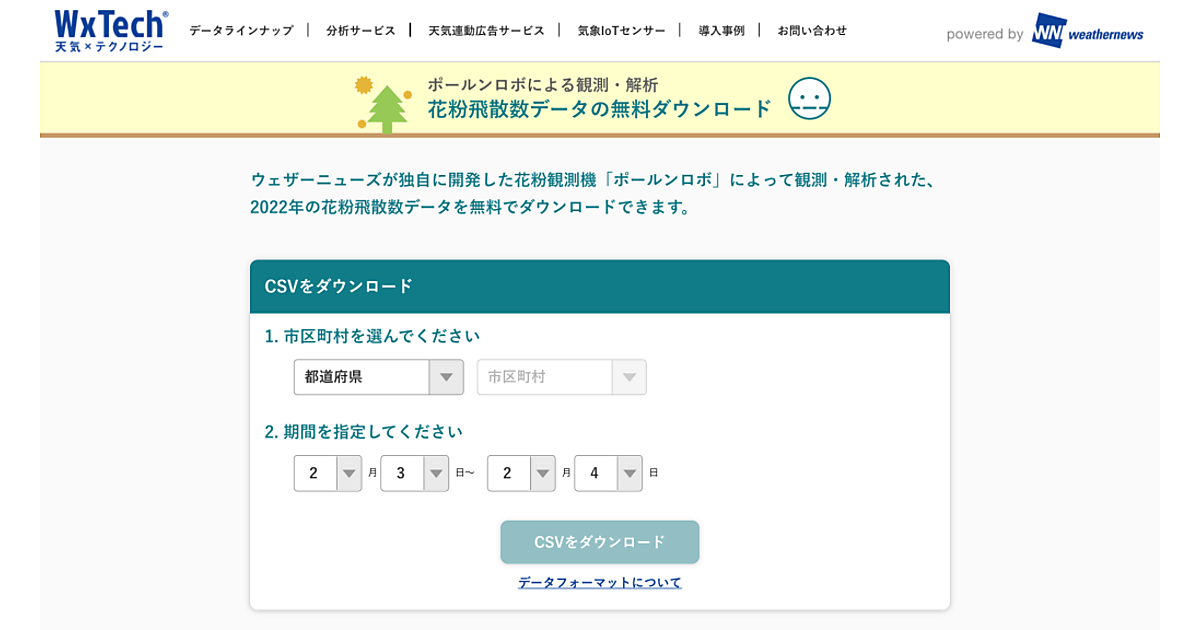Expand the start day dropdown showing 3
Viewport: 1200px width, 630px height.
point(414,473)
